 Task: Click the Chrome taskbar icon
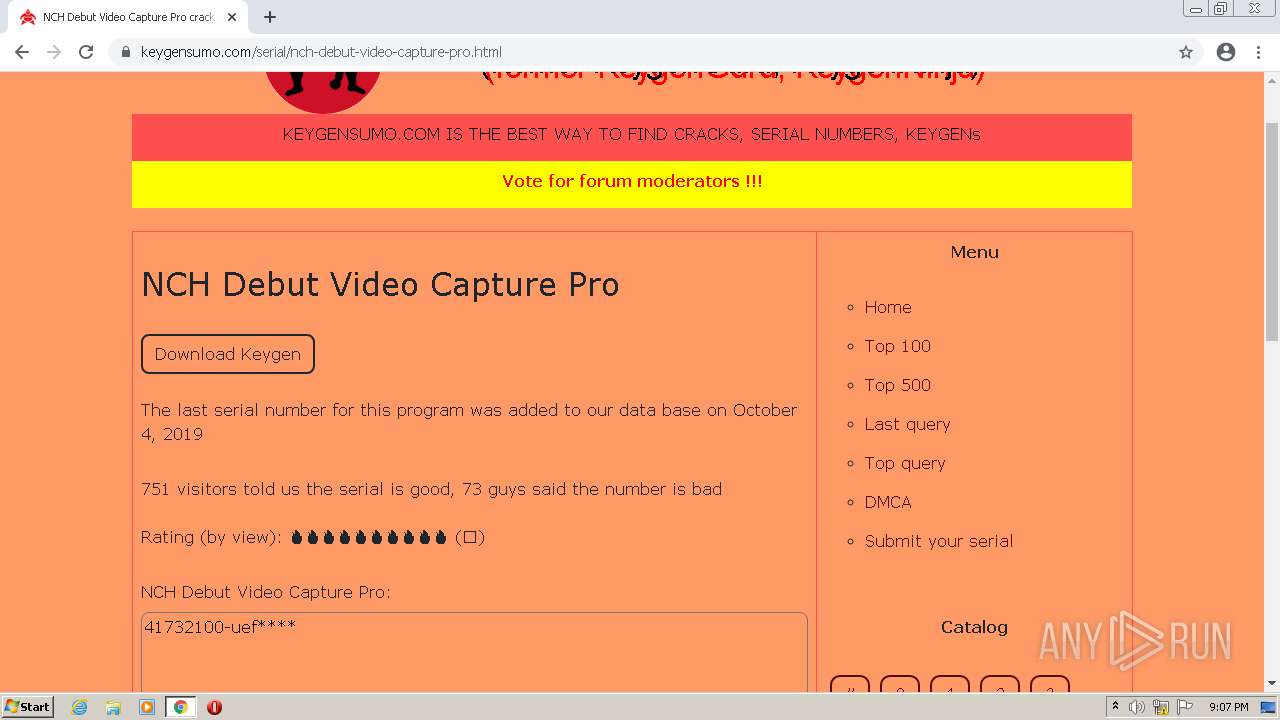tap(180, 707)
